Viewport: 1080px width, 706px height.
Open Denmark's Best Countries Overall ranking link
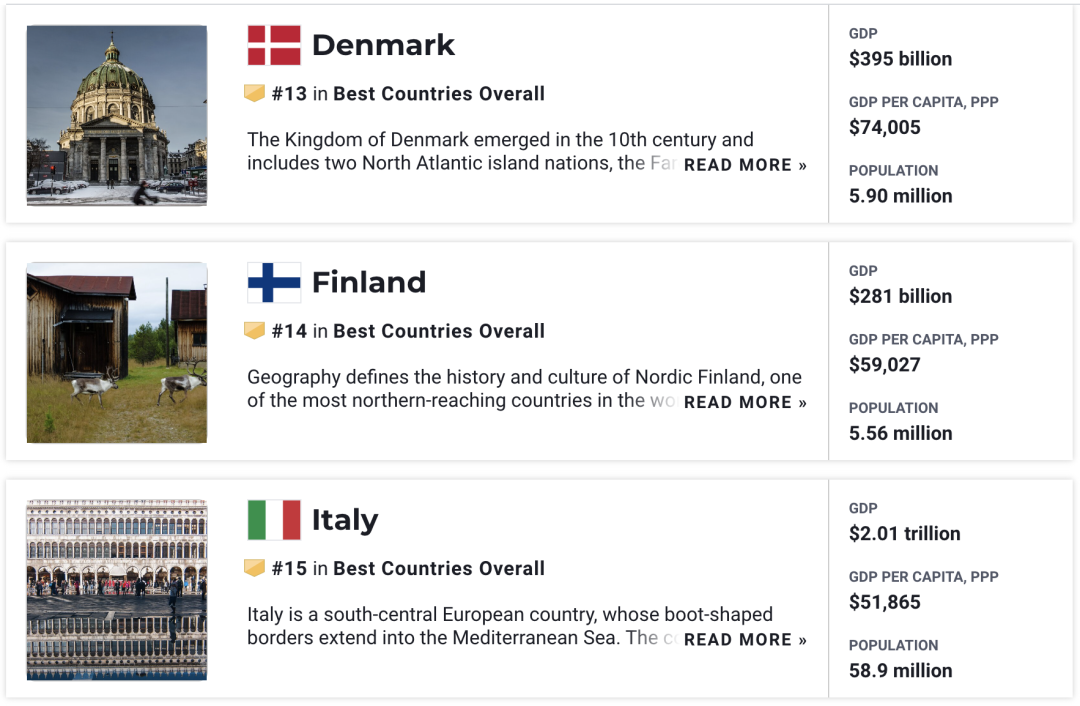click(x=439, y=94)
